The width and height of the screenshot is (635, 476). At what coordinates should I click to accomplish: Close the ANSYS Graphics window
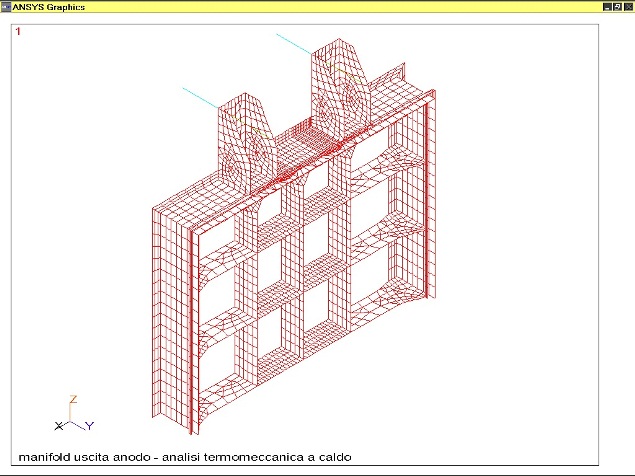point(628,7)
